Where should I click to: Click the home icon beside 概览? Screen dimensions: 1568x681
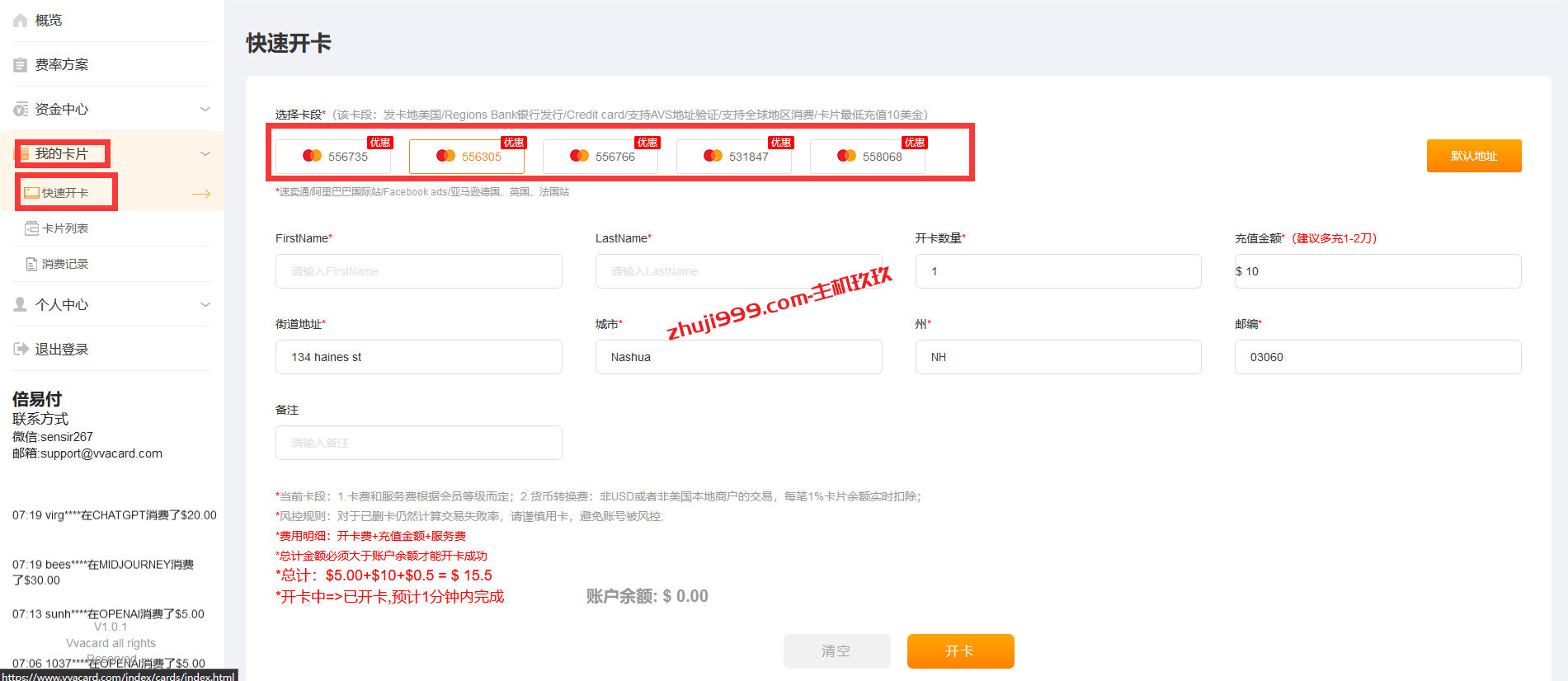coord(21,20)
